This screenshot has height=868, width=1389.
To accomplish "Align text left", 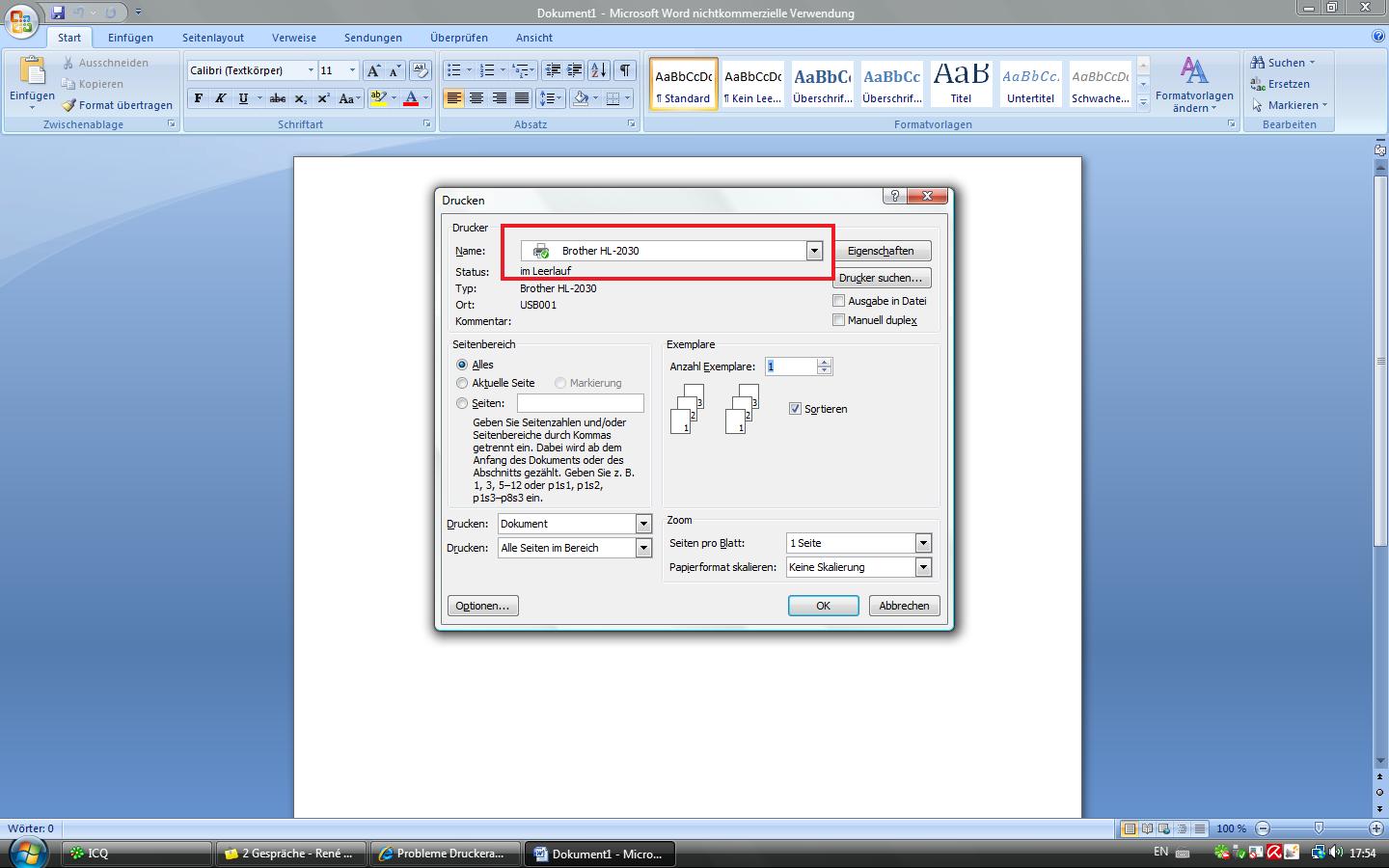I will 453,98.
